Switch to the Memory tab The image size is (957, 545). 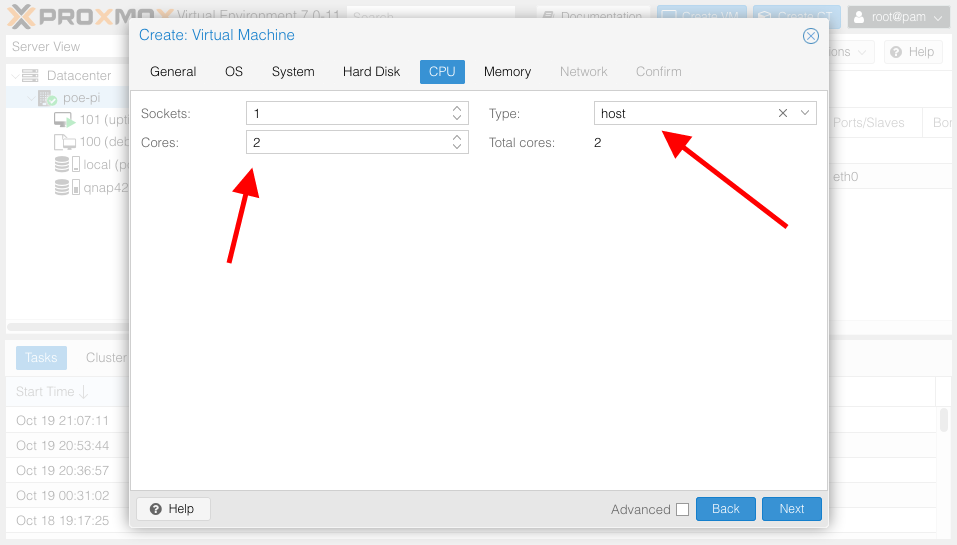click(507, 72)
